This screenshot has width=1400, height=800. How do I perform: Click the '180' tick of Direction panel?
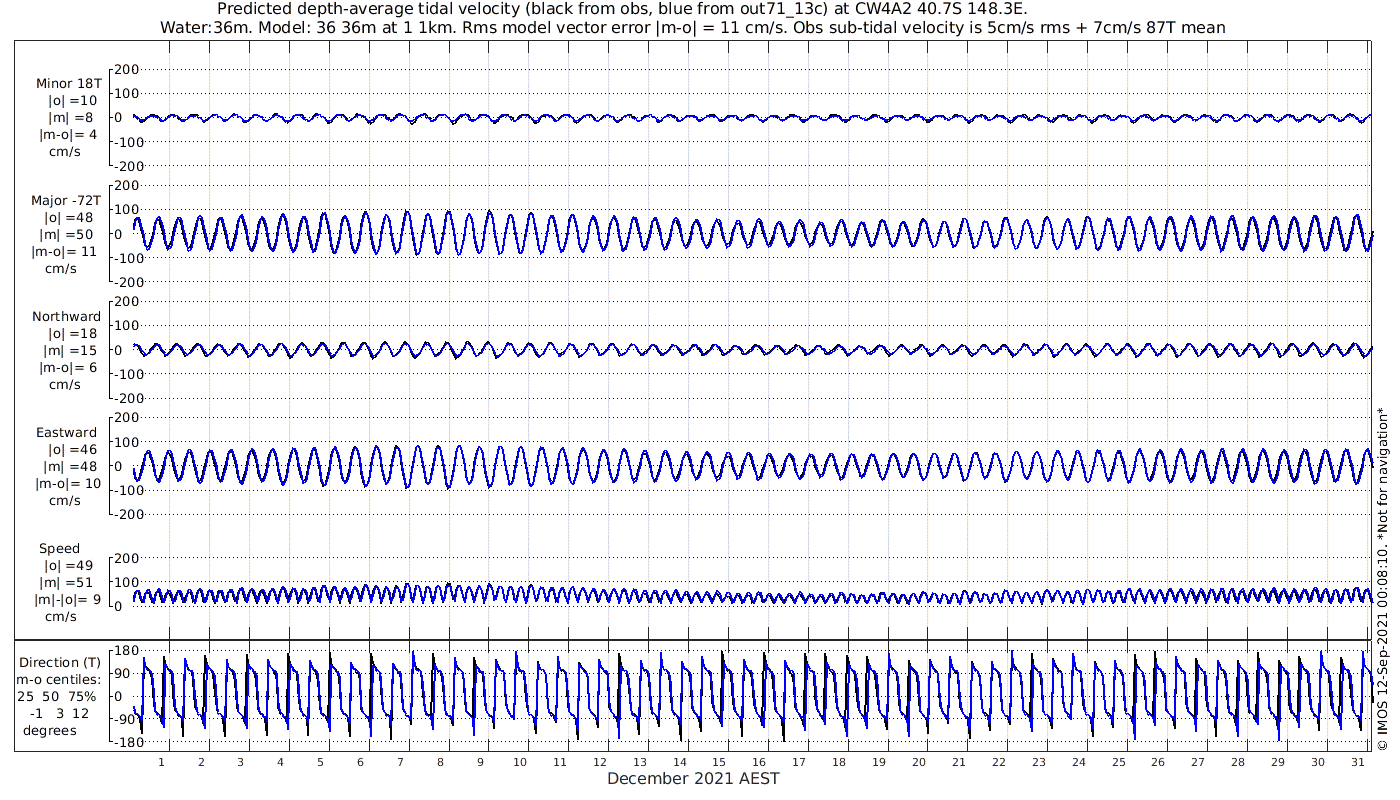(125, 651)
